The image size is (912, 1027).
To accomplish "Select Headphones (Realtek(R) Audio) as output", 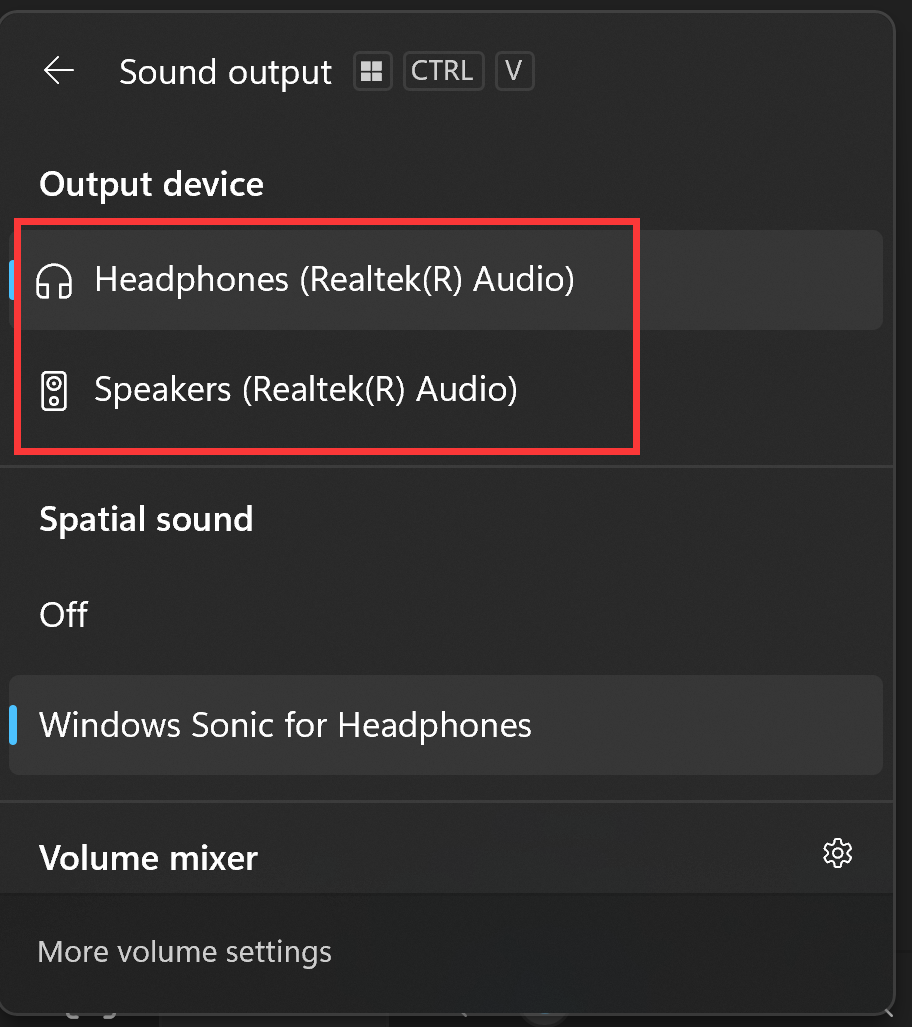I will pos(446,280).
